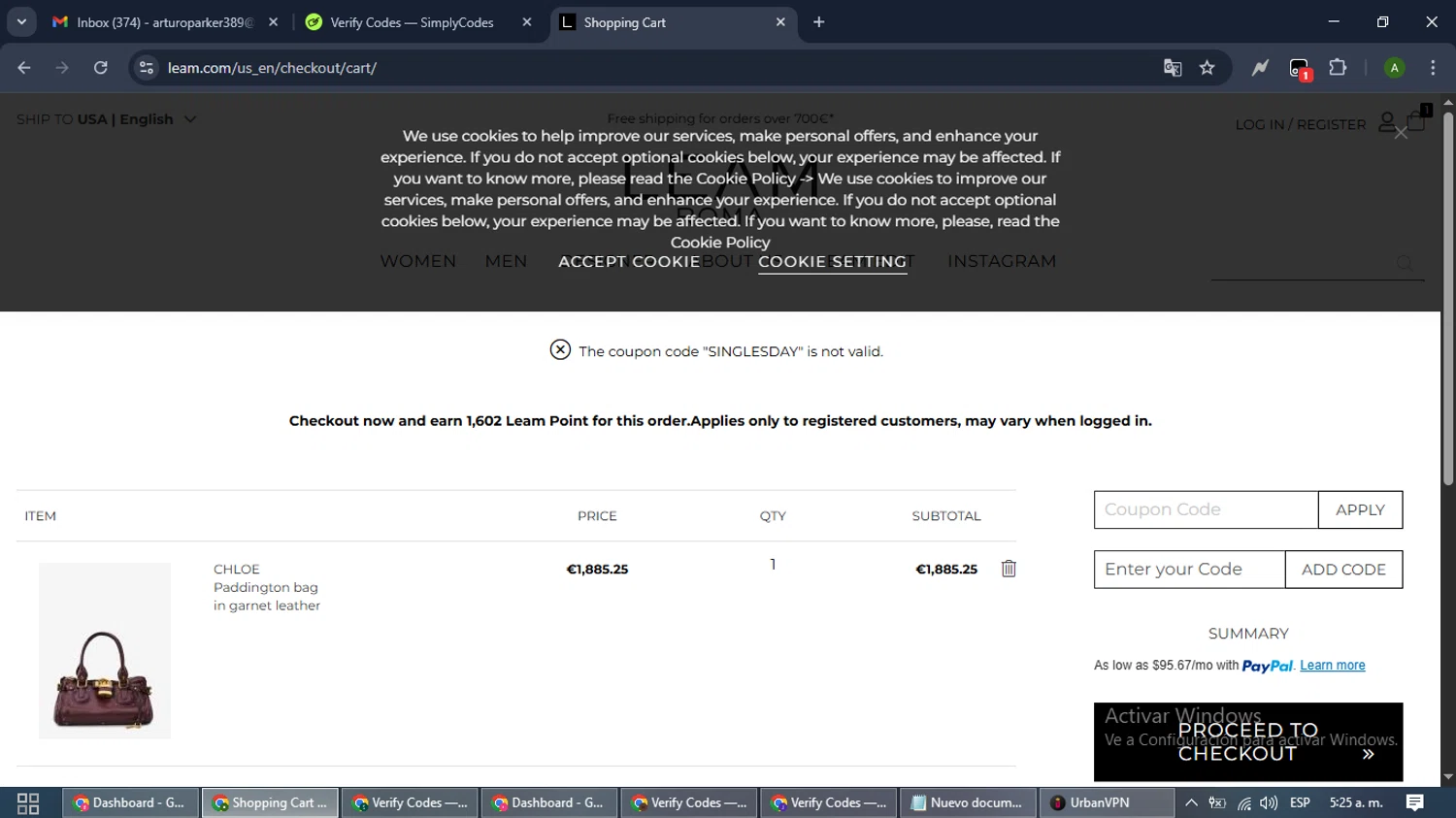
Task: Open the Paddington bag in garnet leather link
Action: (x=267, y=596)
